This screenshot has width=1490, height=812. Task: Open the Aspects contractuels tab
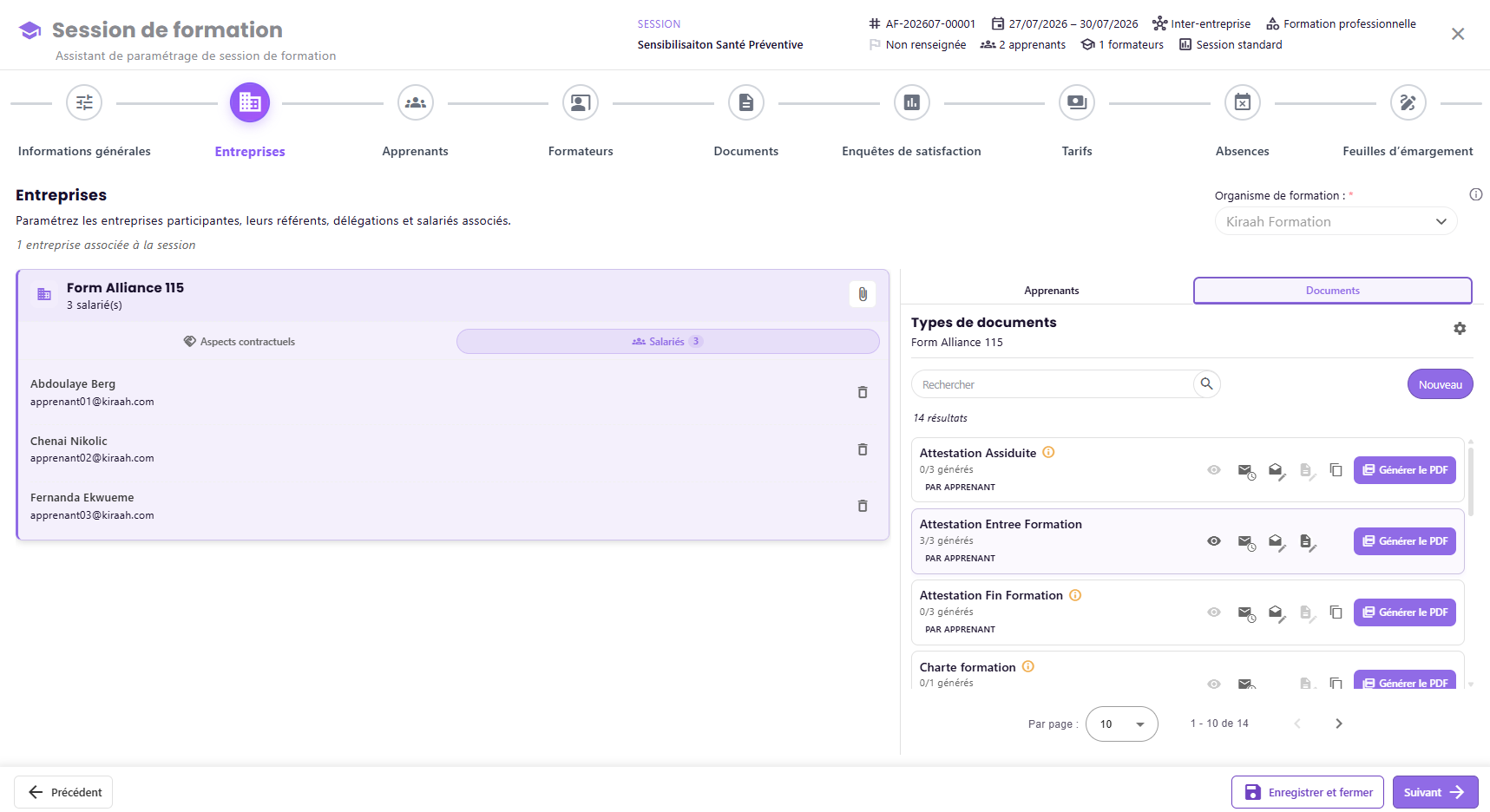point(239,342)
